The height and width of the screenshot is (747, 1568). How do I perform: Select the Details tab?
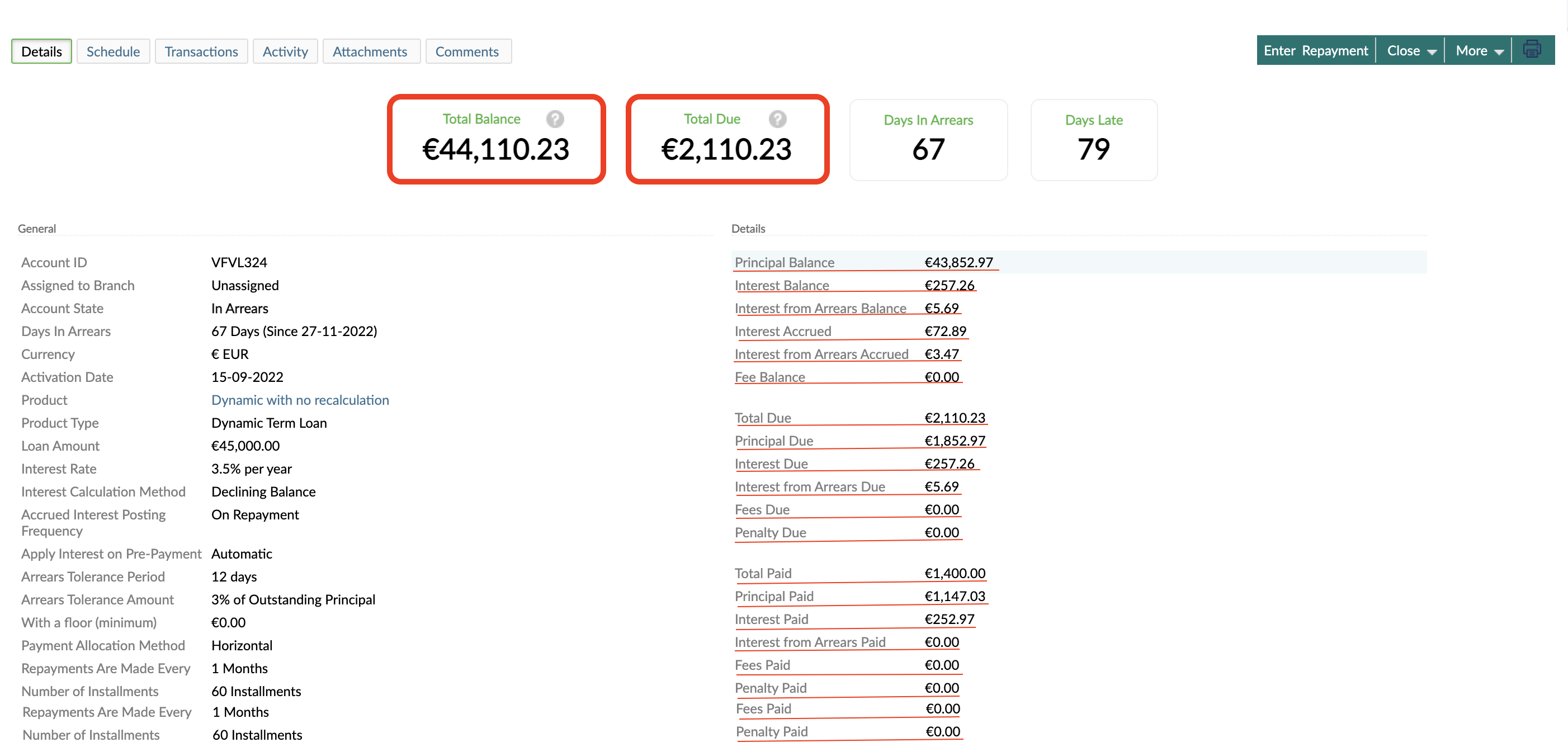[41, 51]
